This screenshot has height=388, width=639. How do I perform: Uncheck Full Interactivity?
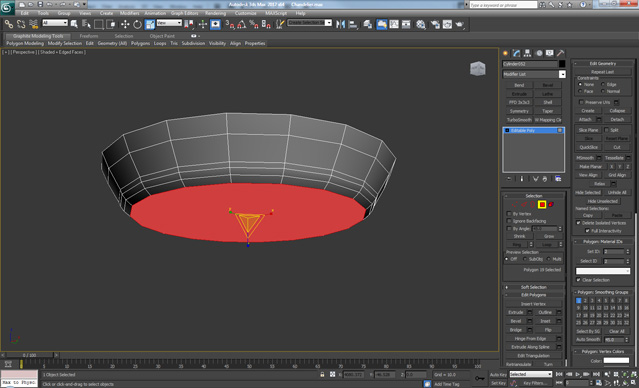(x=587, y=231)
